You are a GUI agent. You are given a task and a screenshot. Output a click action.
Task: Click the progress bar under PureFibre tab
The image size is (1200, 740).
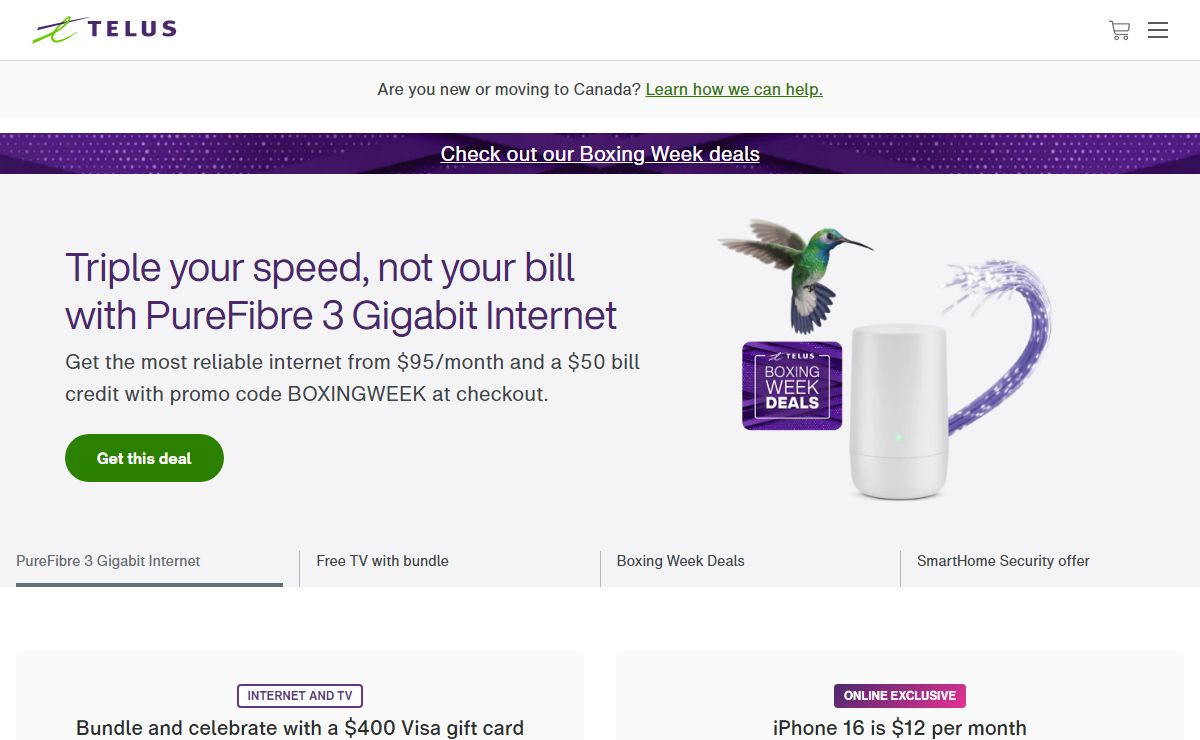(x=150, y=584)
